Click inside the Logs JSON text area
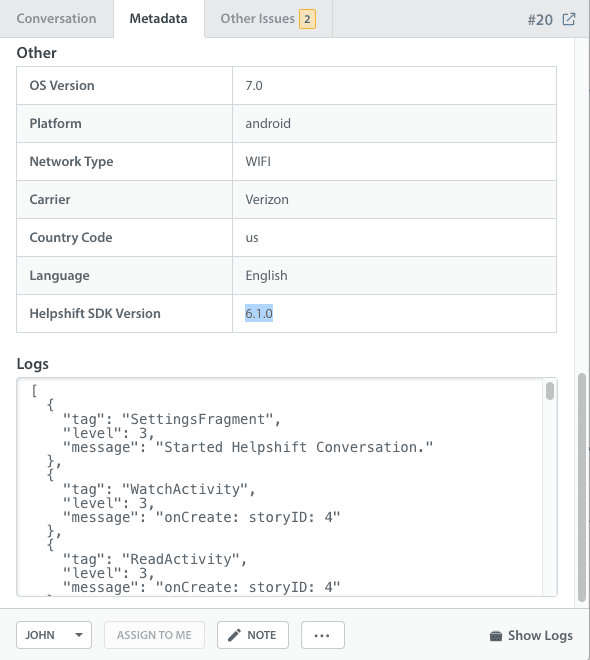This screenshot has width=590, height=660. tap(279, 487)
